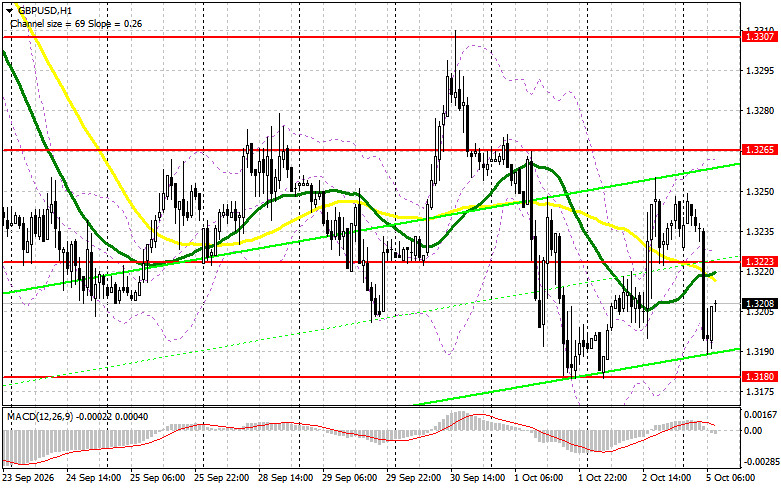This screenshot has width=781, height=489.
Task: Click the 29 Sep 22:00 time label
Action: [414, 478]
